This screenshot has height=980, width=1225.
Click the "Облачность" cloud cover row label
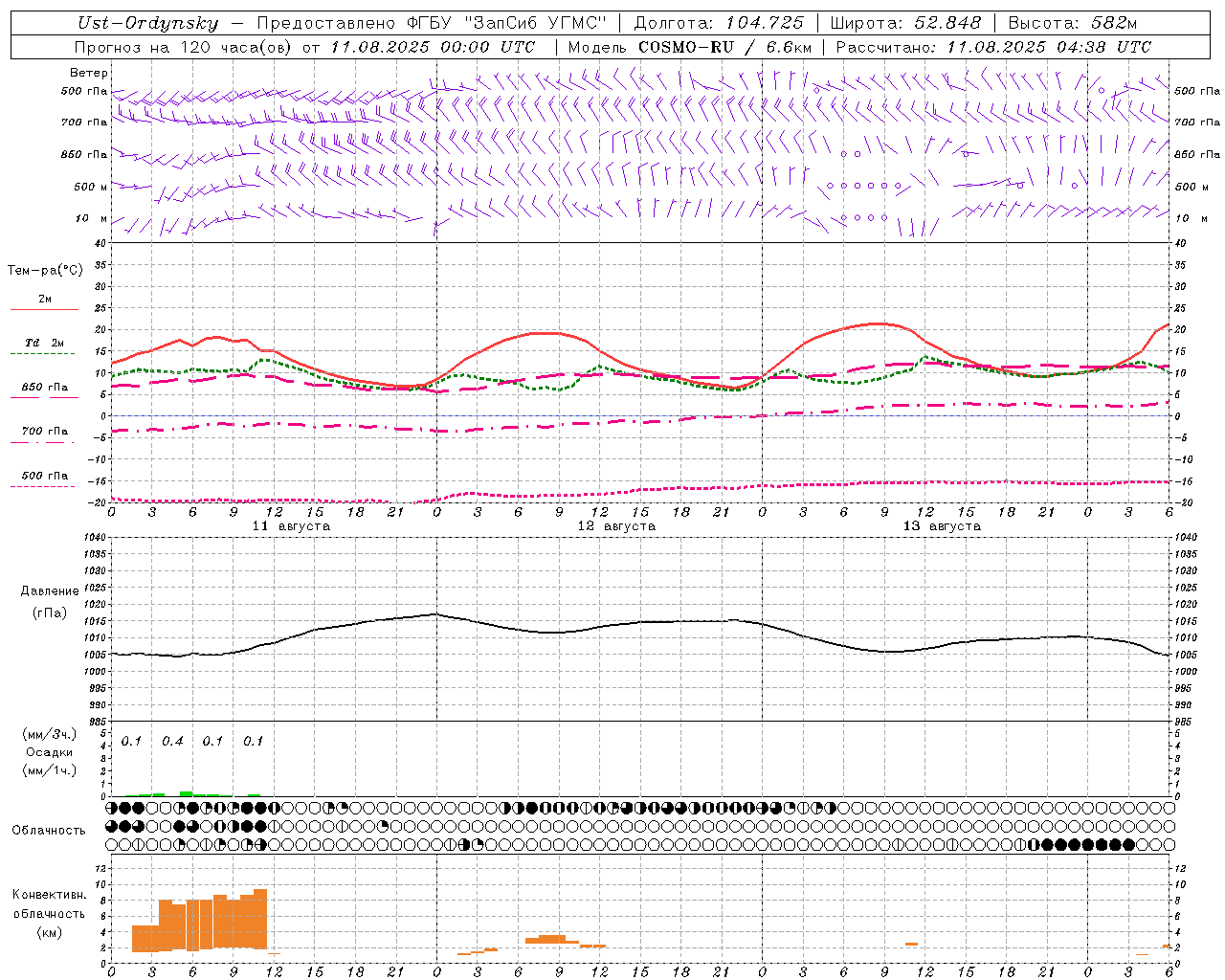point(49,831)
